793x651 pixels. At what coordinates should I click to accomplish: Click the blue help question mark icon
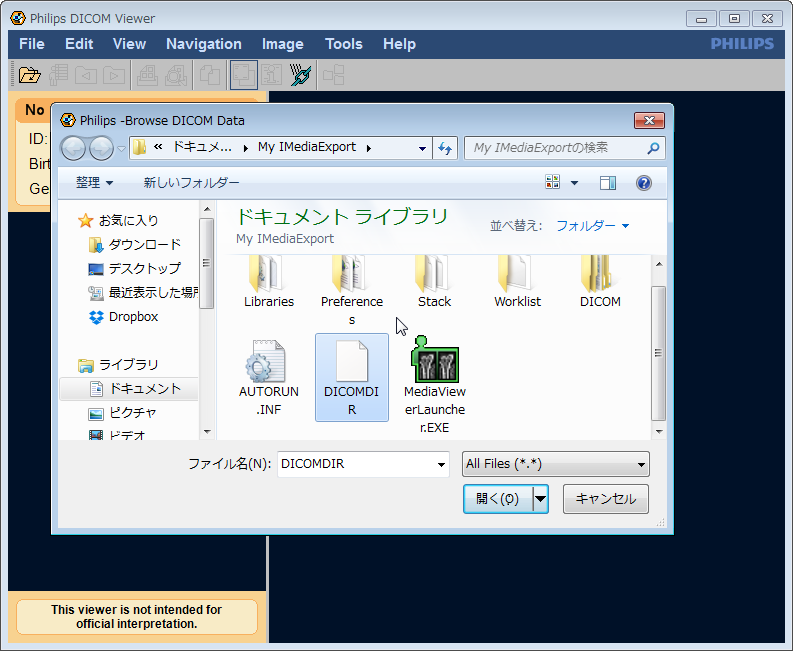pos(643,183)
